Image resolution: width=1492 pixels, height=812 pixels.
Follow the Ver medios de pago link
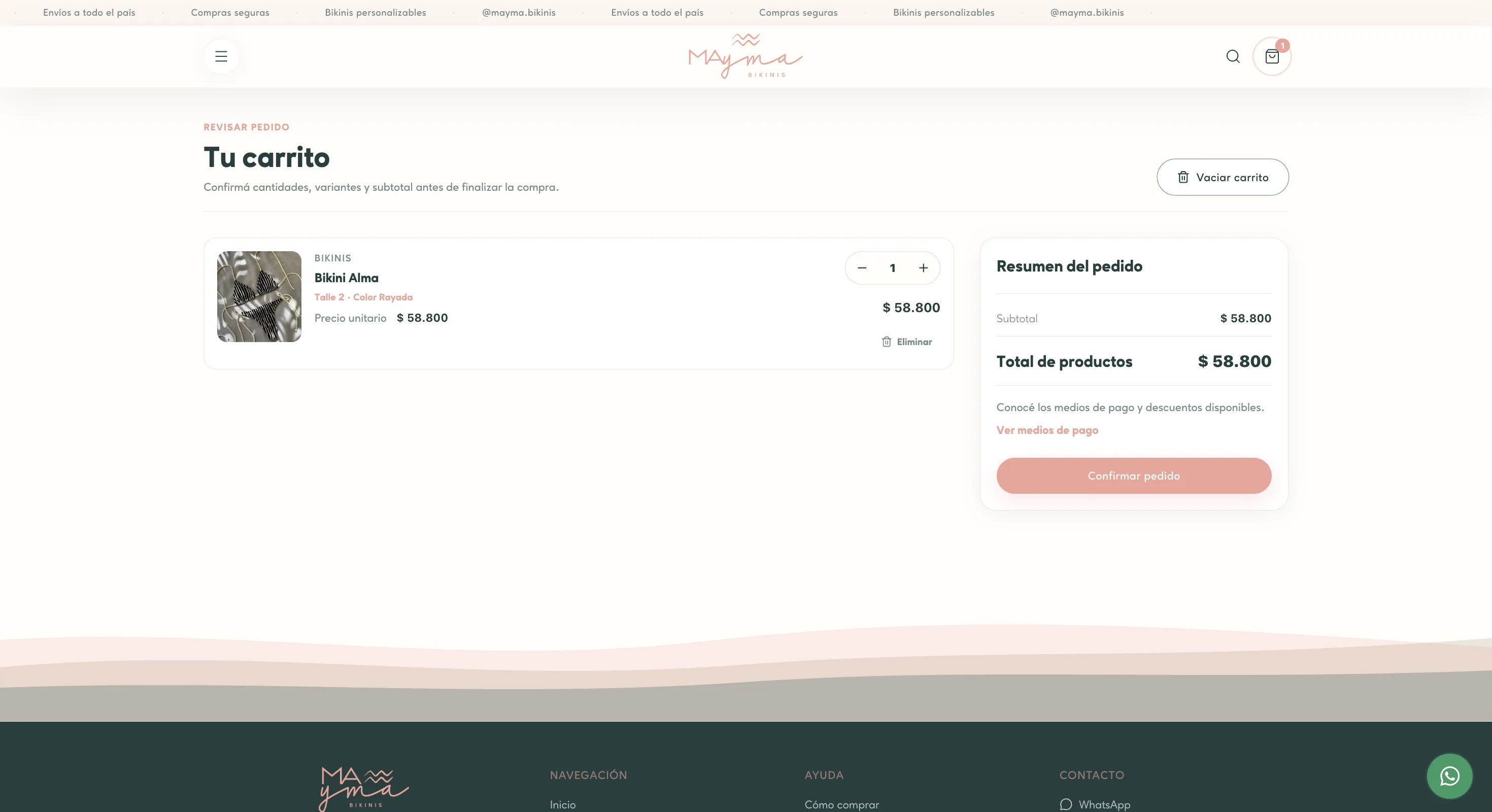click(x=1047, y=430)
